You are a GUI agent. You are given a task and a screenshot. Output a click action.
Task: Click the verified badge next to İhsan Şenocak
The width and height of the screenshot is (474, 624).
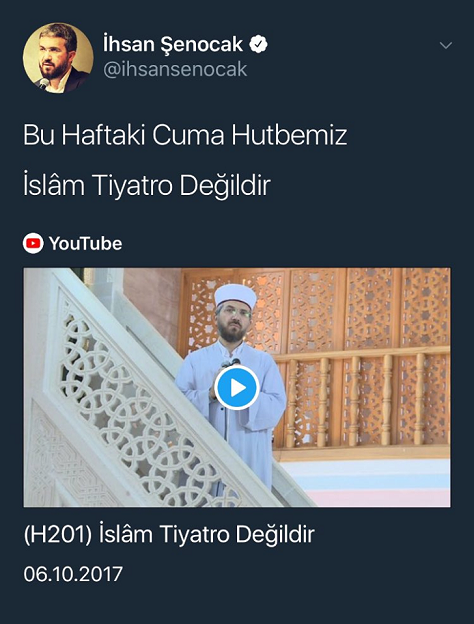click(258, 44)
